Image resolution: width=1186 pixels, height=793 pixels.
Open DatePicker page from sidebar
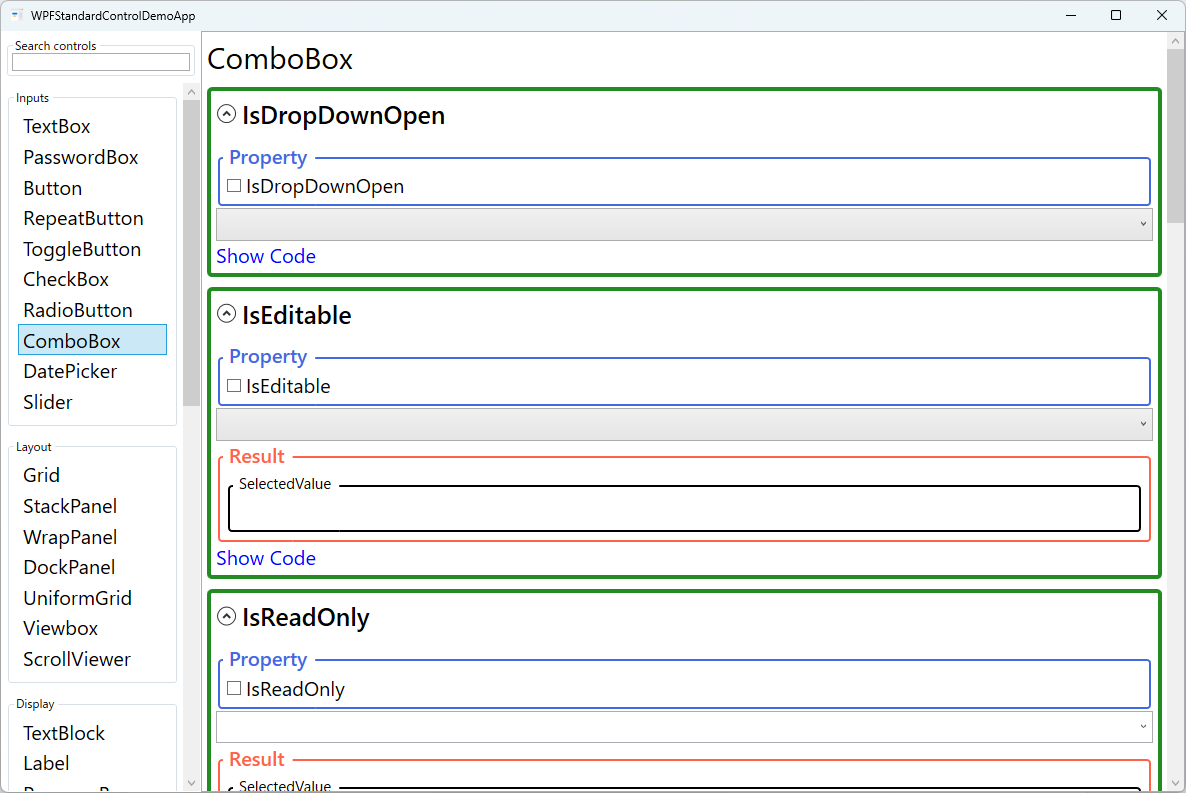(92, 372)
